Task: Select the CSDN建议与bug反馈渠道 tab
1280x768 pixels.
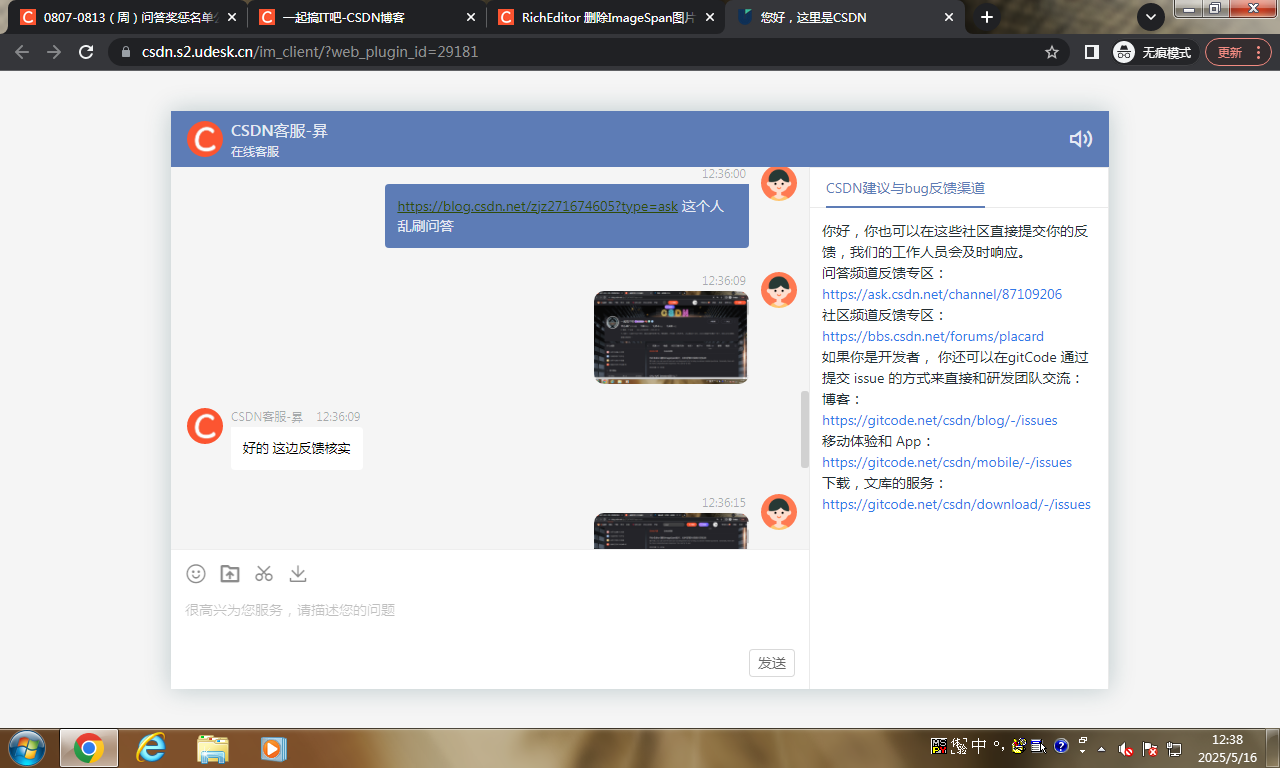Action: (x=905, y=188)
